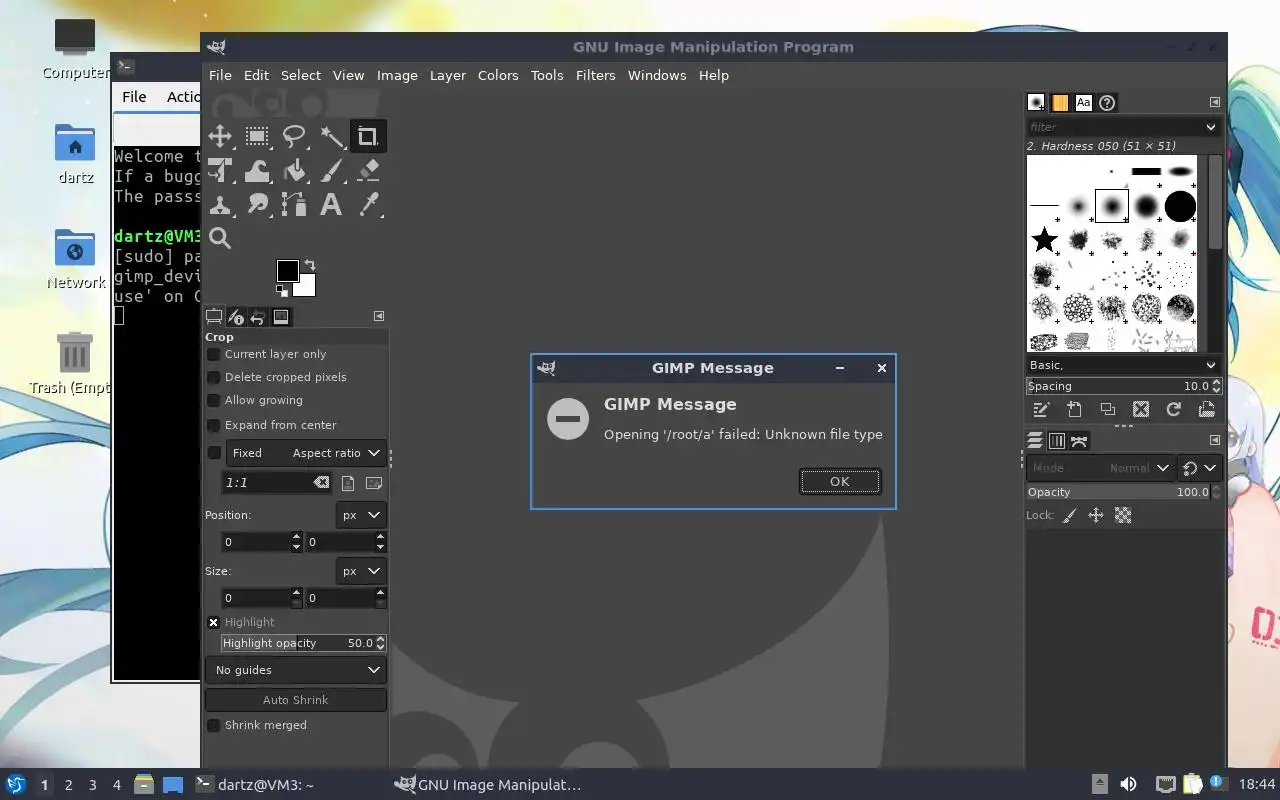The image size is (1280, 800).
Task: Enable Expand from center checkbox
Action: click(213, 425)
